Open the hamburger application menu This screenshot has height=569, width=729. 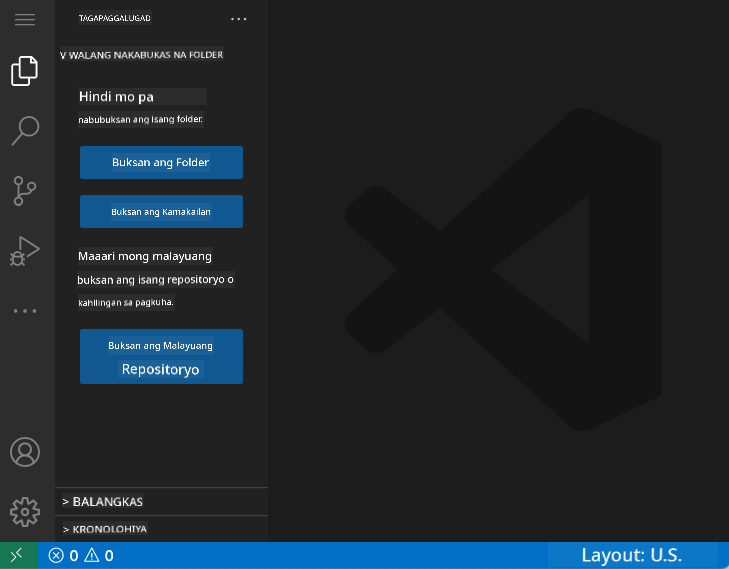click(x=25, y=20)
